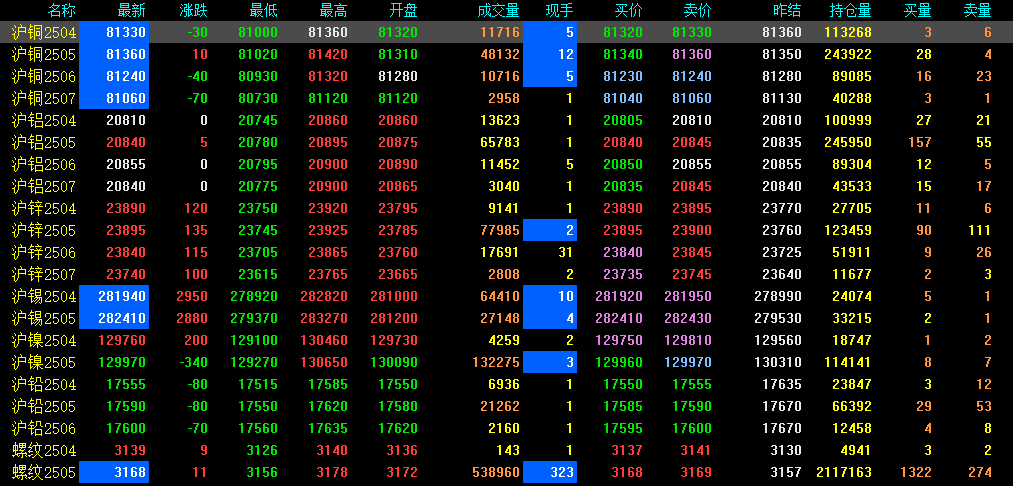Viewport: 1013px width, 486px height.
Task: Click the 昨结 column header
Action: pyautogui.click(x=788, y=10)
